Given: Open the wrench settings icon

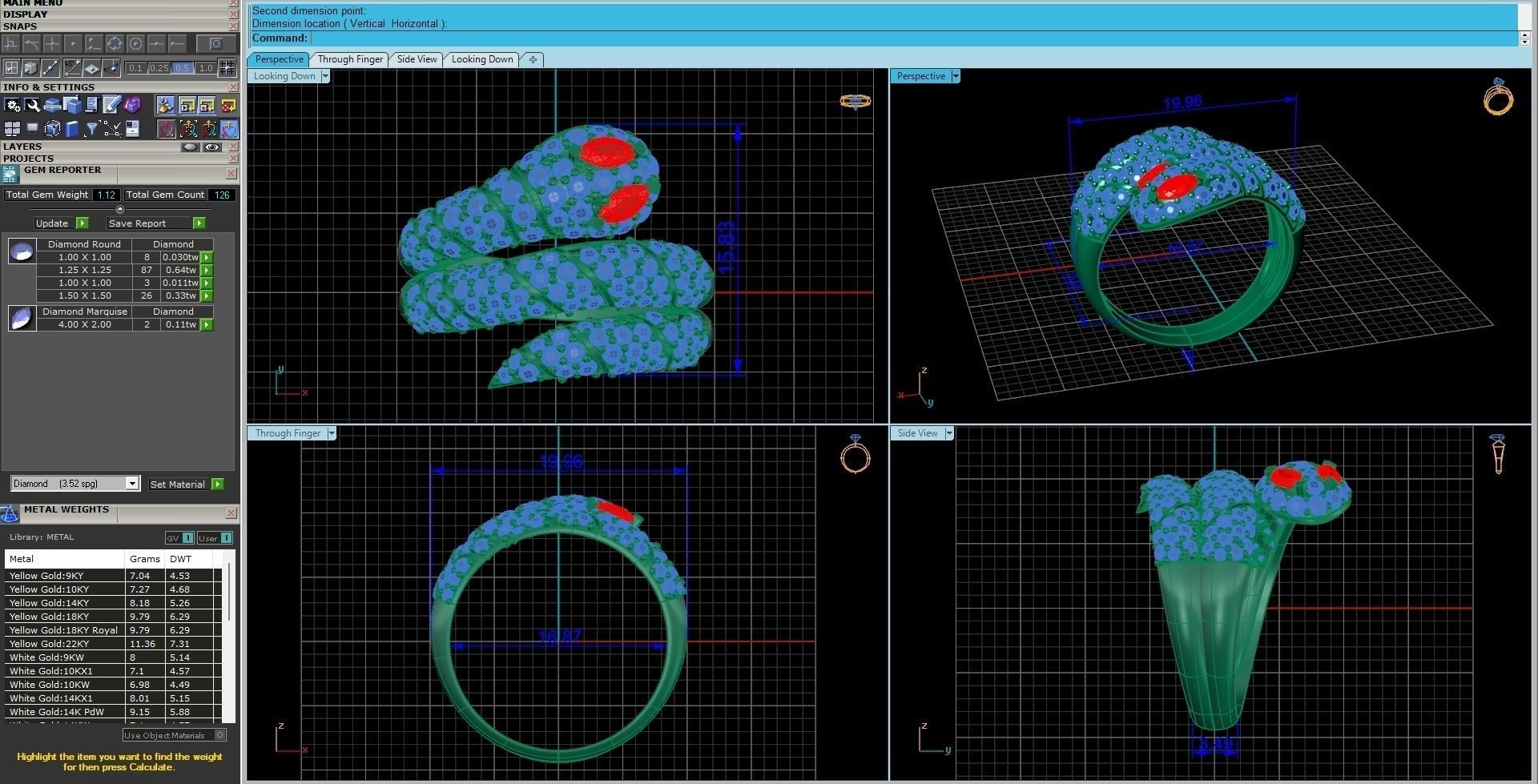Looking at the screenshot, I should 32,105.
